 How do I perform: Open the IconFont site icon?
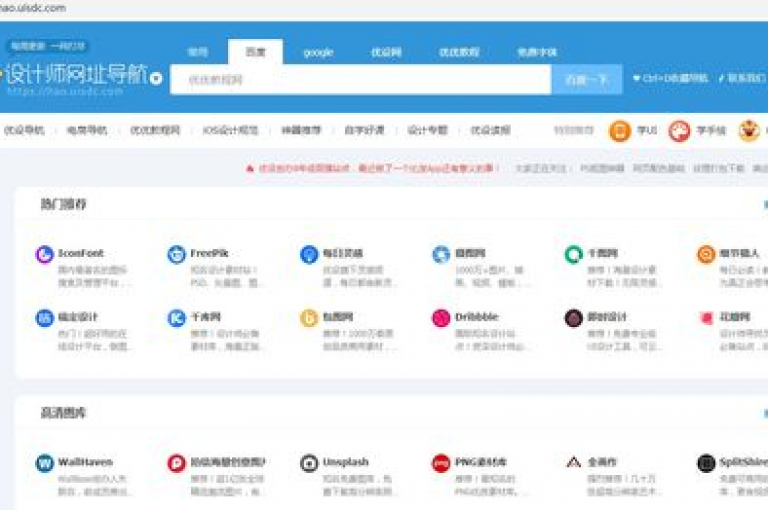pos(44,255)
